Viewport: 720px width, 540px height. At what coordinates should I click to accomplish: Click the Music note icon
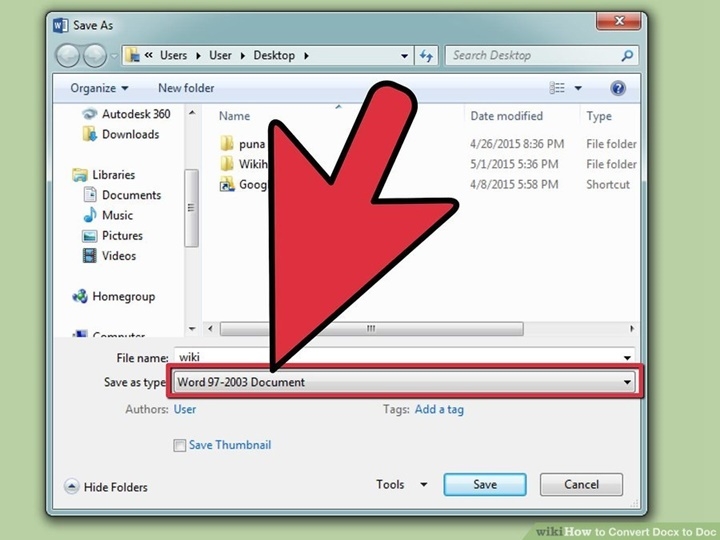(x=90, y=215)
